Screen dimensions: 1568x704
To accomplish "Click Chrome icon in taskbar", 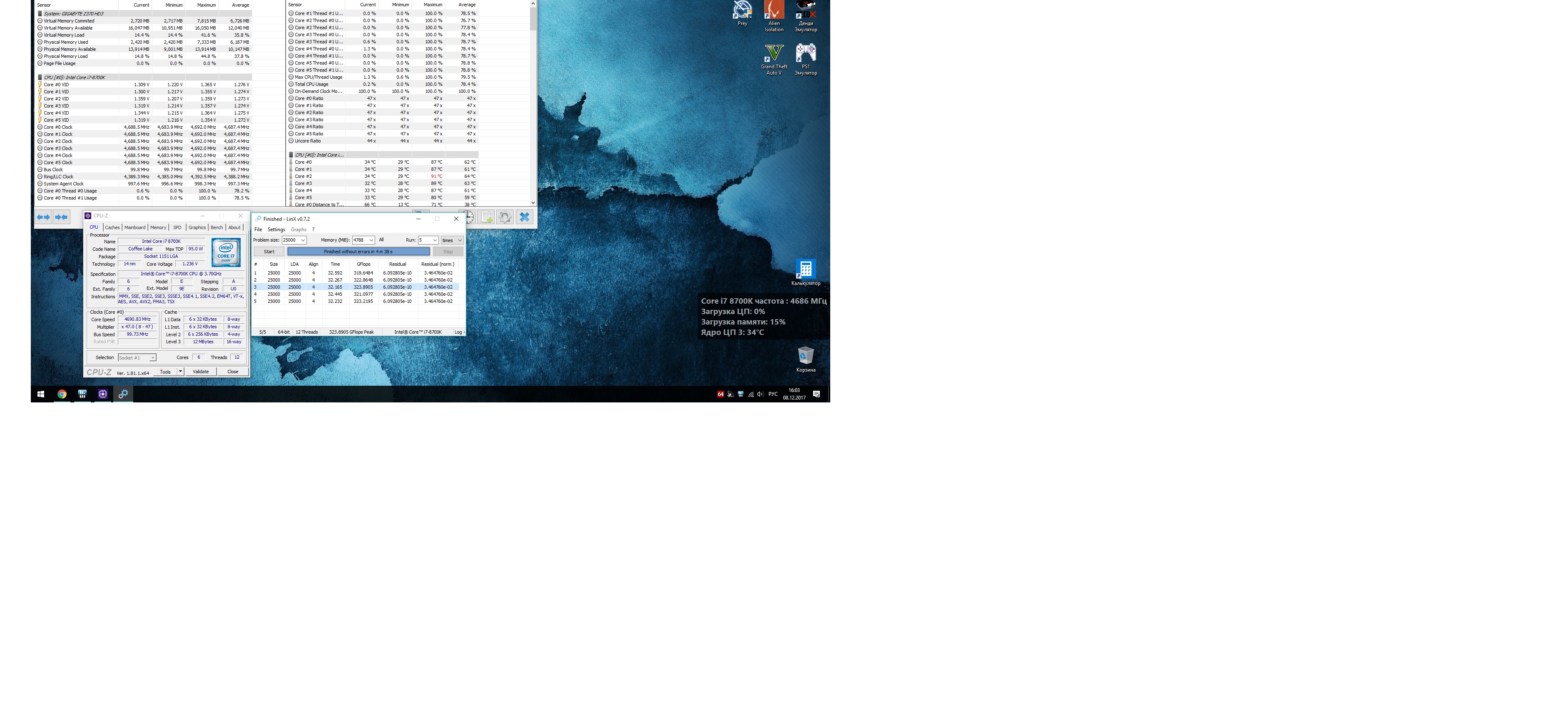I will pyautogui.click(x=62, y=394).
